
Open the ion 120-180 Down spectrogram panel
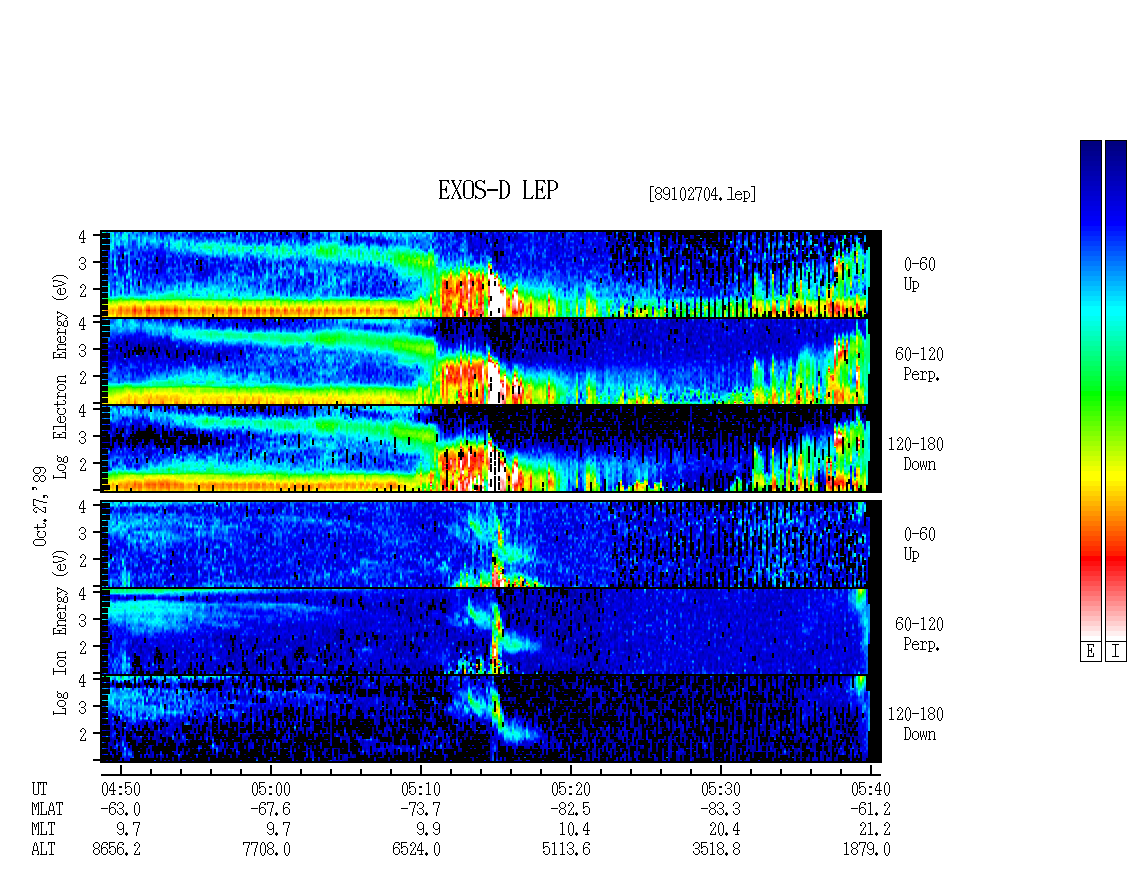[491, 719]
